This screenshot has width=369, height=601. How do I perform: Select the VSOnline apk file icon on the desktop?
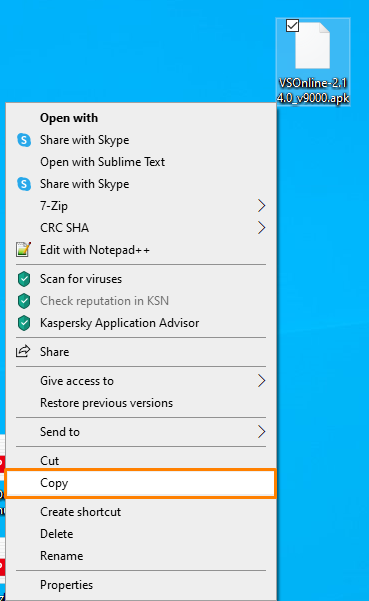pos(312,46)
